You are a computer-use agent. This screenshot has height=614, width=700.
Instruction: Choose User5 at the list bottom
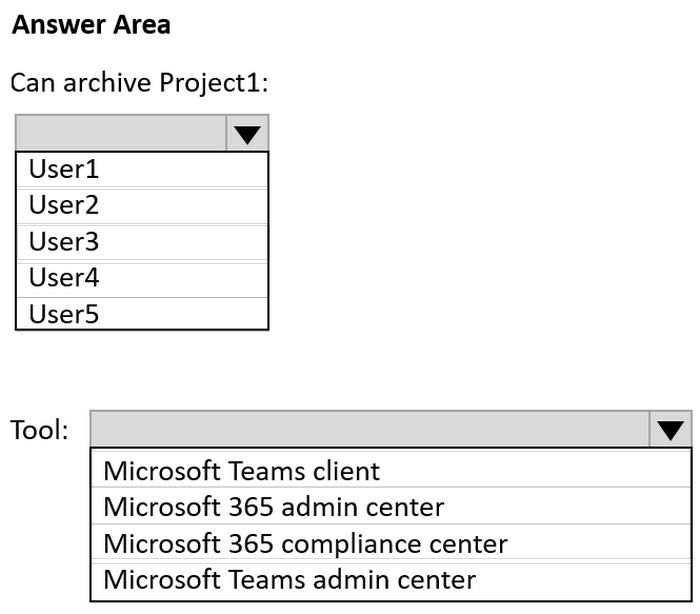[142, 314]
